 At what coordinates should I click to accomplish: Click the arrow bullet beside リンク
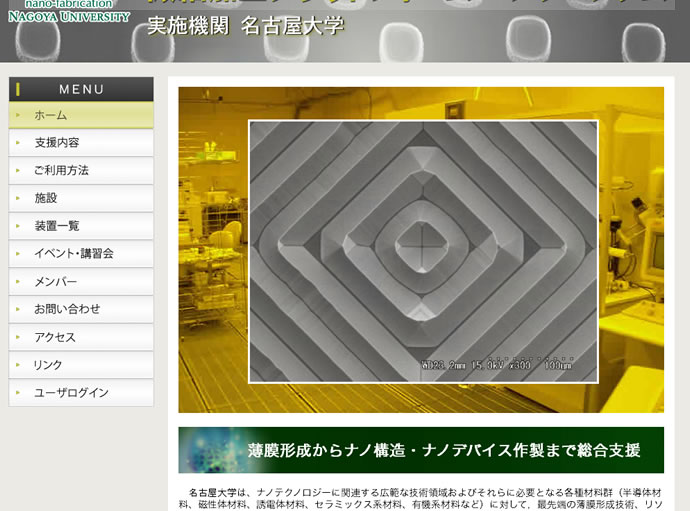(17, 365)
